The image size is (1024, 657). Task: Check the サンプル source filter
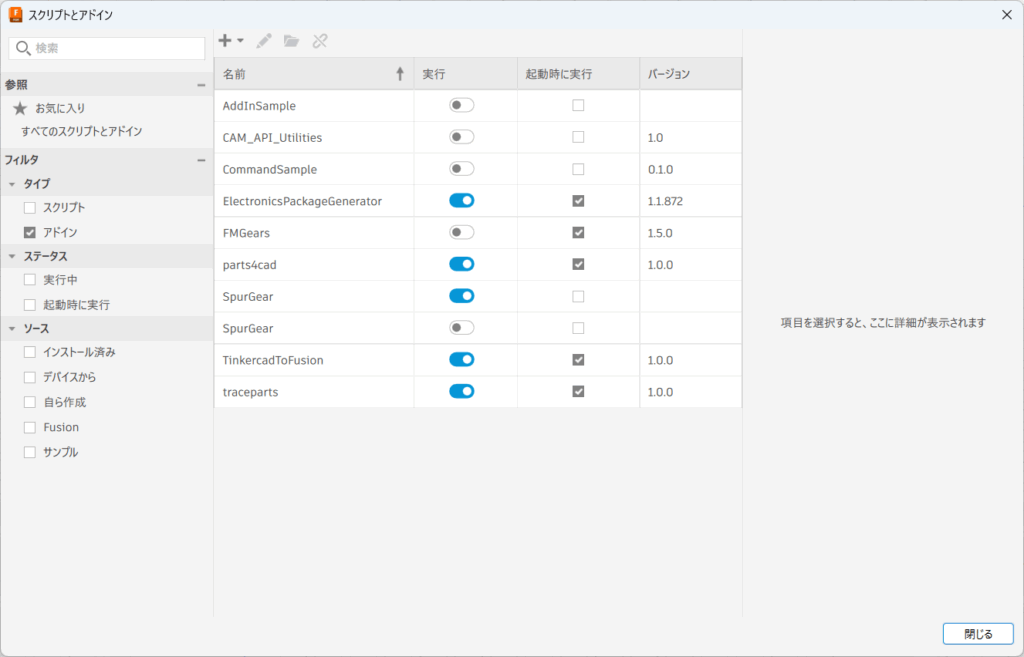29,452
